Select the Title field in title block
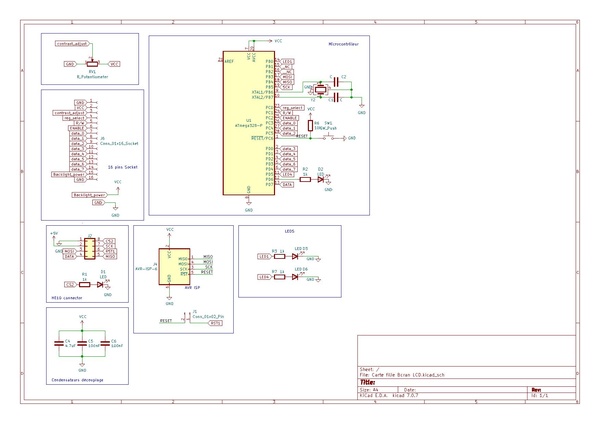 click(368, 382)
